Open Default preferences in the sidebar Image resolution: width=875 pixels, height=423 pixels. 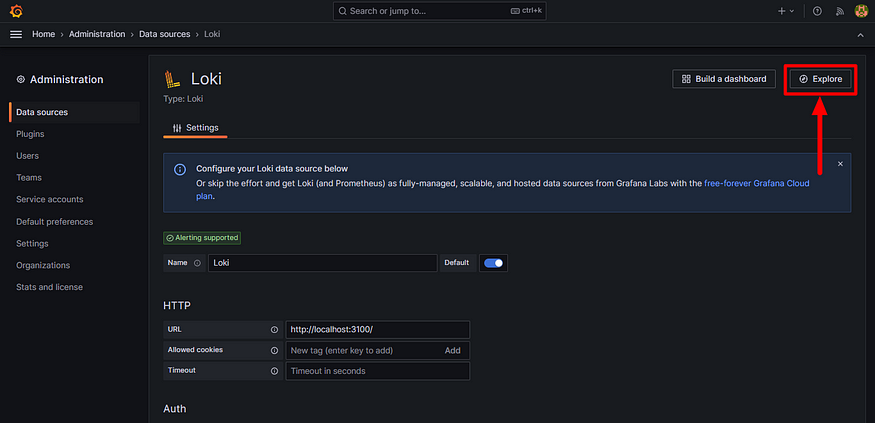(x=55, y=222)
